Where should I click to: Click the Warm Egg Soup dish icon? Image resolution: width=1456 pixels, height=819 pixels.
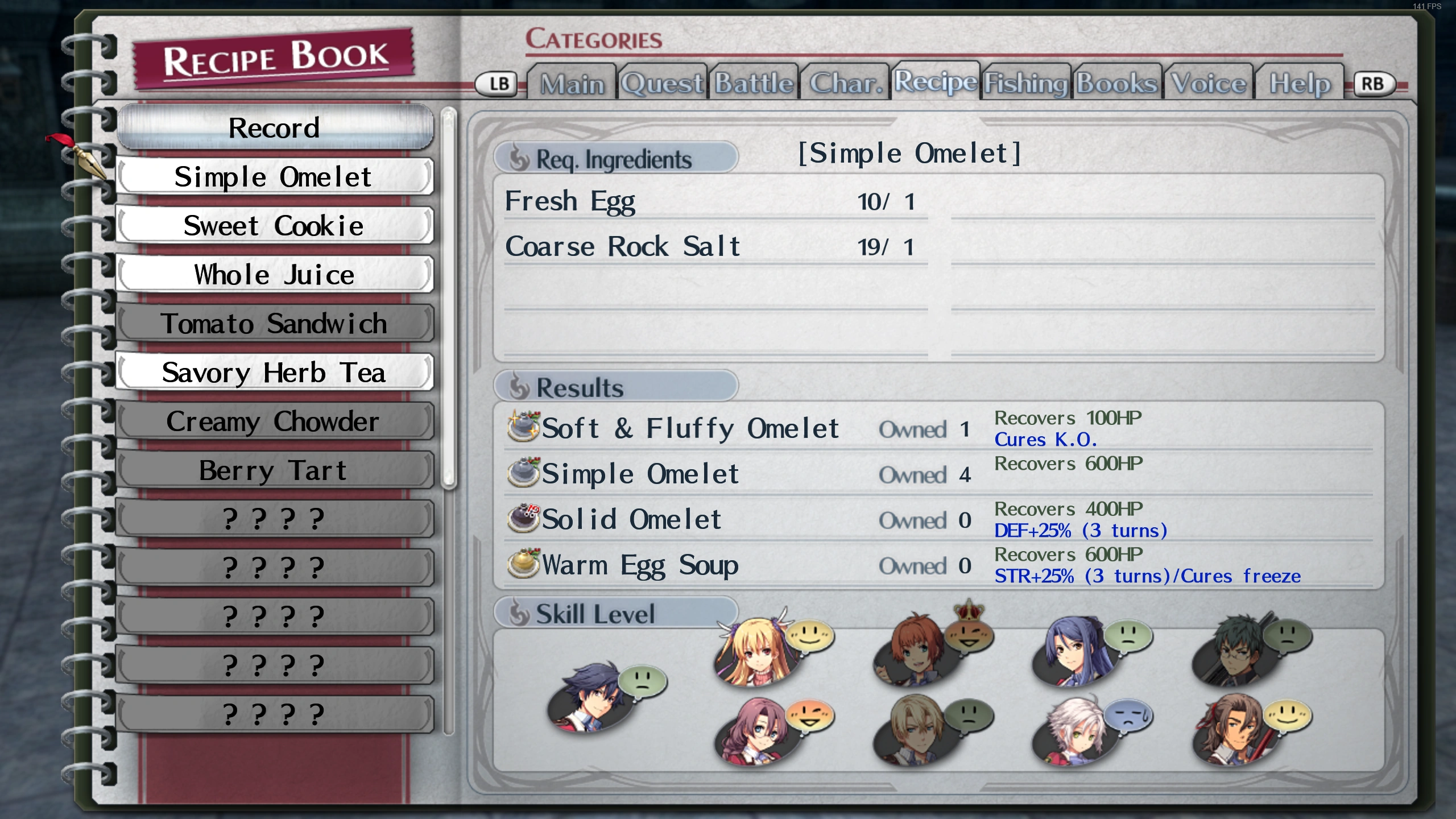(523, 563)
